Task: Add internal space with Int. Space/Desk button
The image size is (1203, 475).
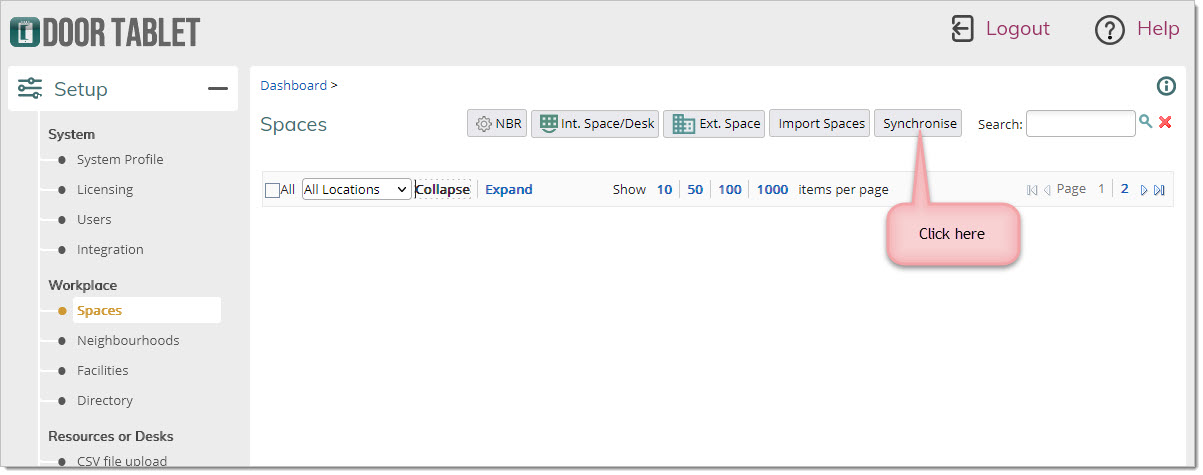Action: pos(595,124)
